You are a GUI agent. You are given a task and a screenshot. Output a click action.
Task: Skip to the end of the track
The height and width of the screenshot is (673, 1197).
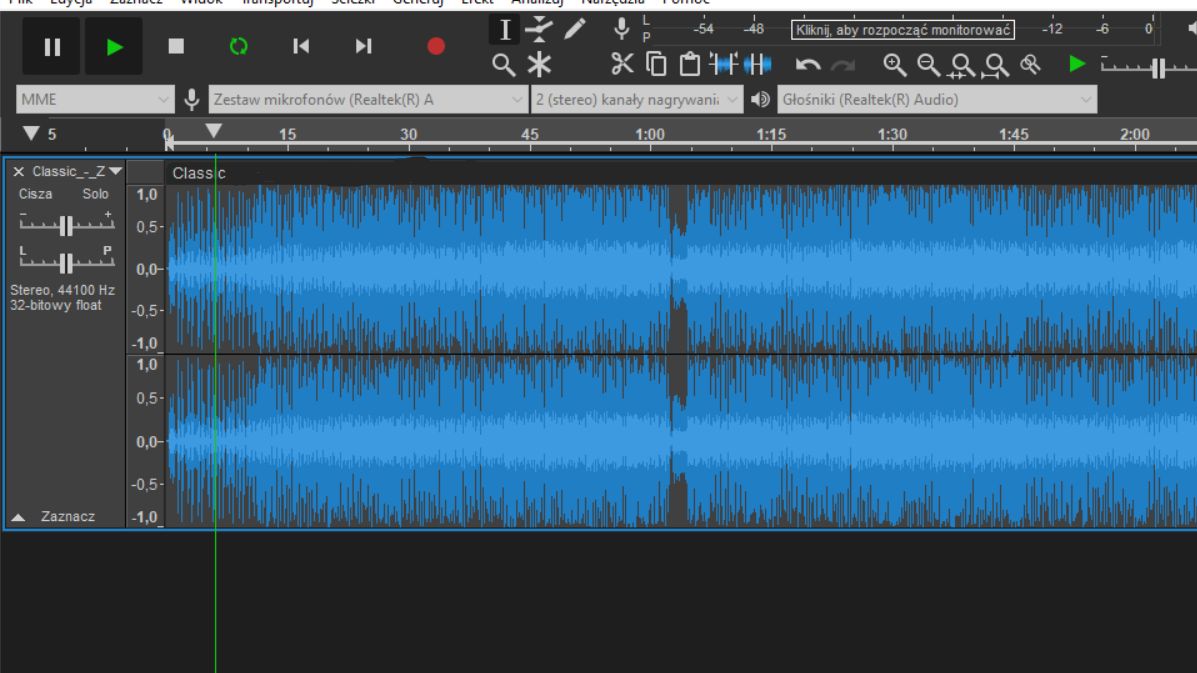pos(363,47)
